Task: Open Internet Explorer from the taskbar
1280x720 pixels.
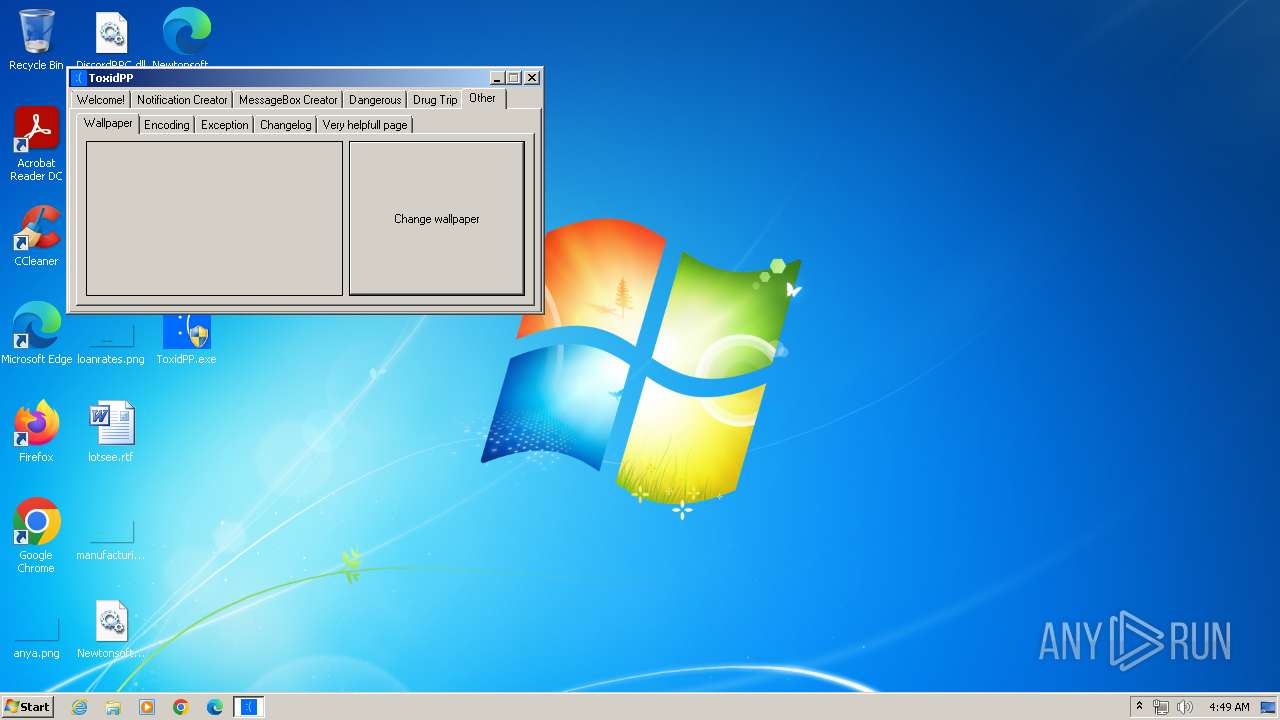Action: pos(79,707)
